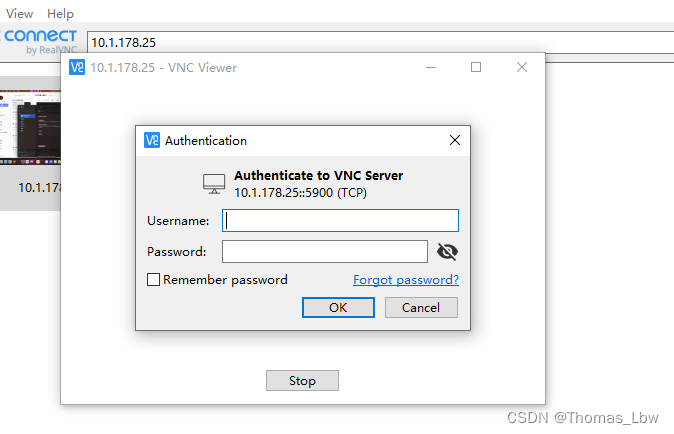Open the Forgot password link
Image resolution: width=674 pixels, height=434 pixels.
[x=406, y=280]
